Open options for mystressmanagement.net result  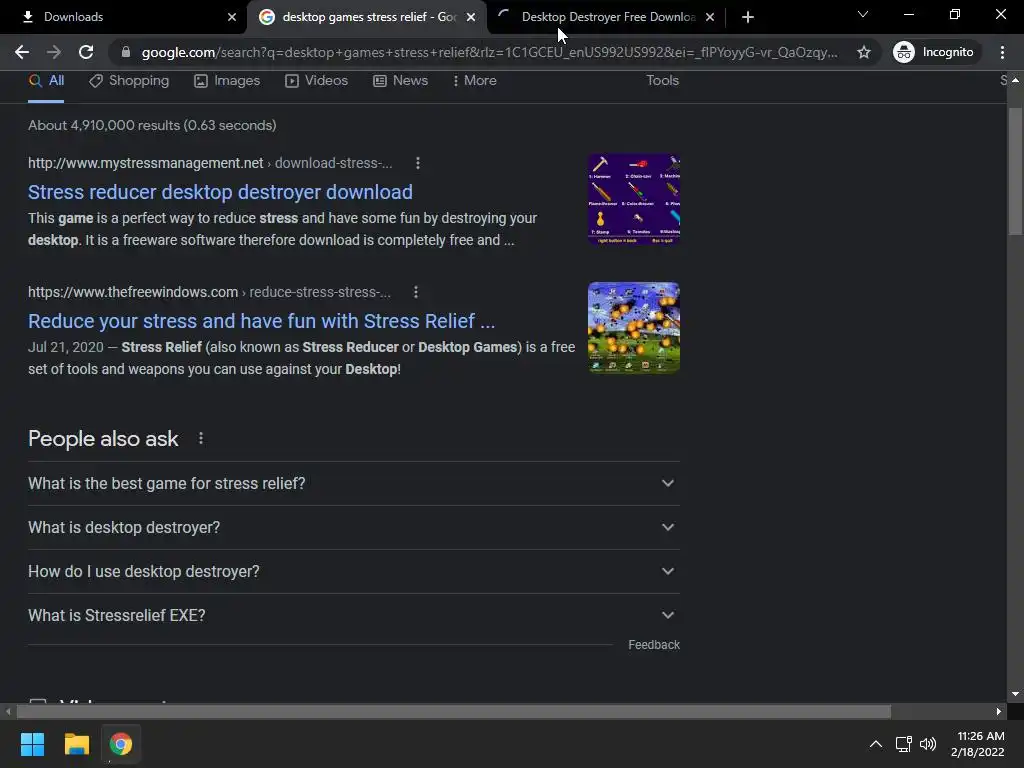point(418,163)
